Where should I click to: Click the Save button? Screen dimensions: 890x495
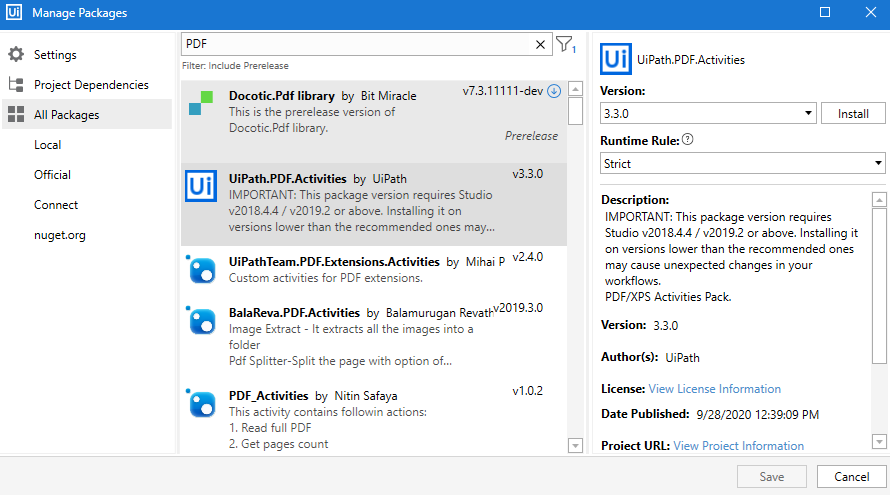[772, 477]
